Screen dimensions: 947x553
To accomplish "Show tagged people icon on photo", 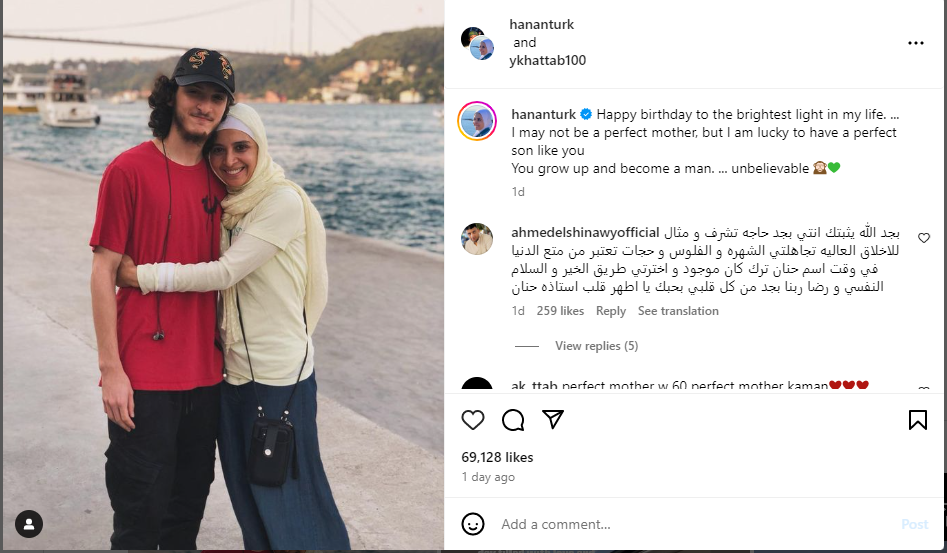I will 29,524.
